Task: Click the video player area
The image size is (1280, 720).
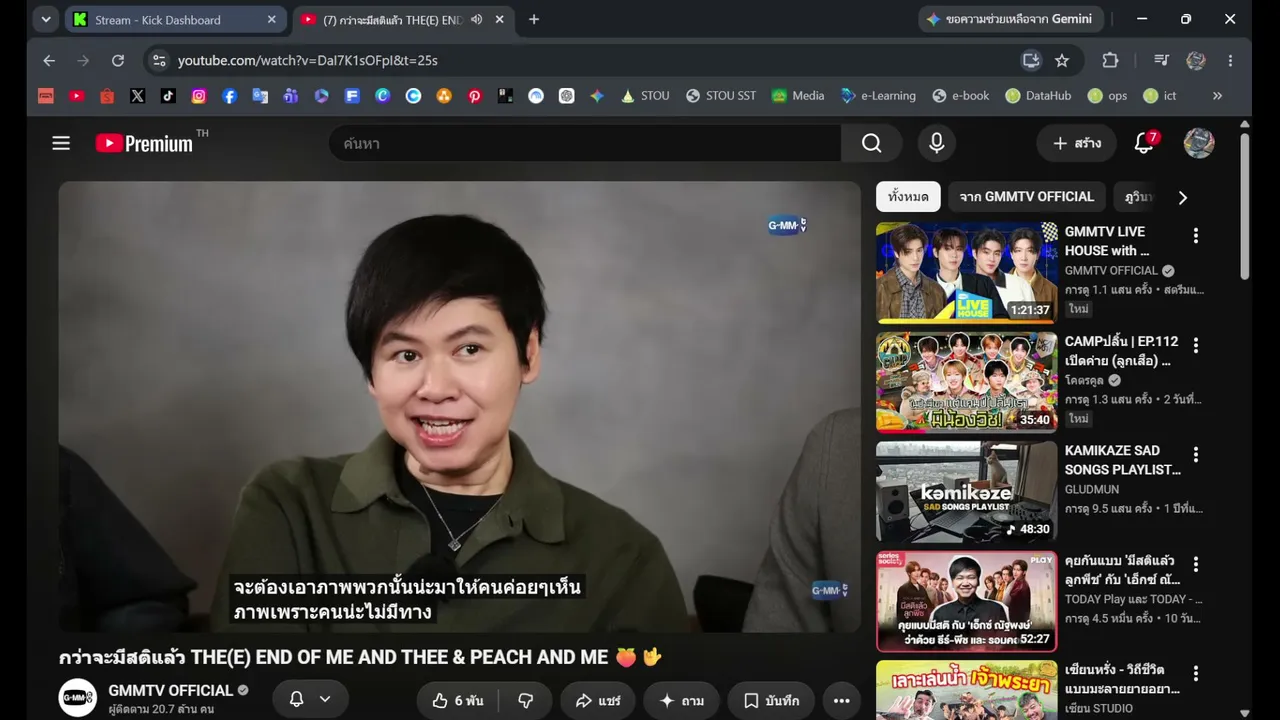Action: pyautogui.click(x=459, y=406)
